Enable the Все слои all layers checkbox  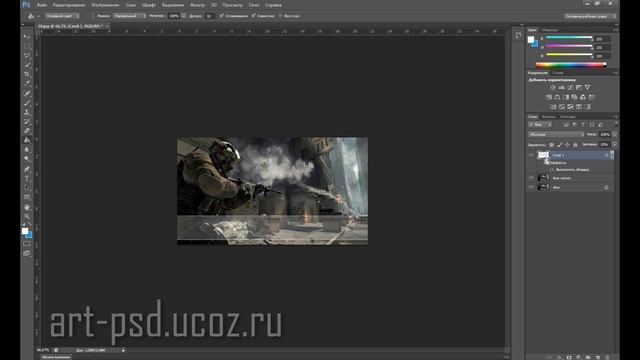tap(280, 16)
